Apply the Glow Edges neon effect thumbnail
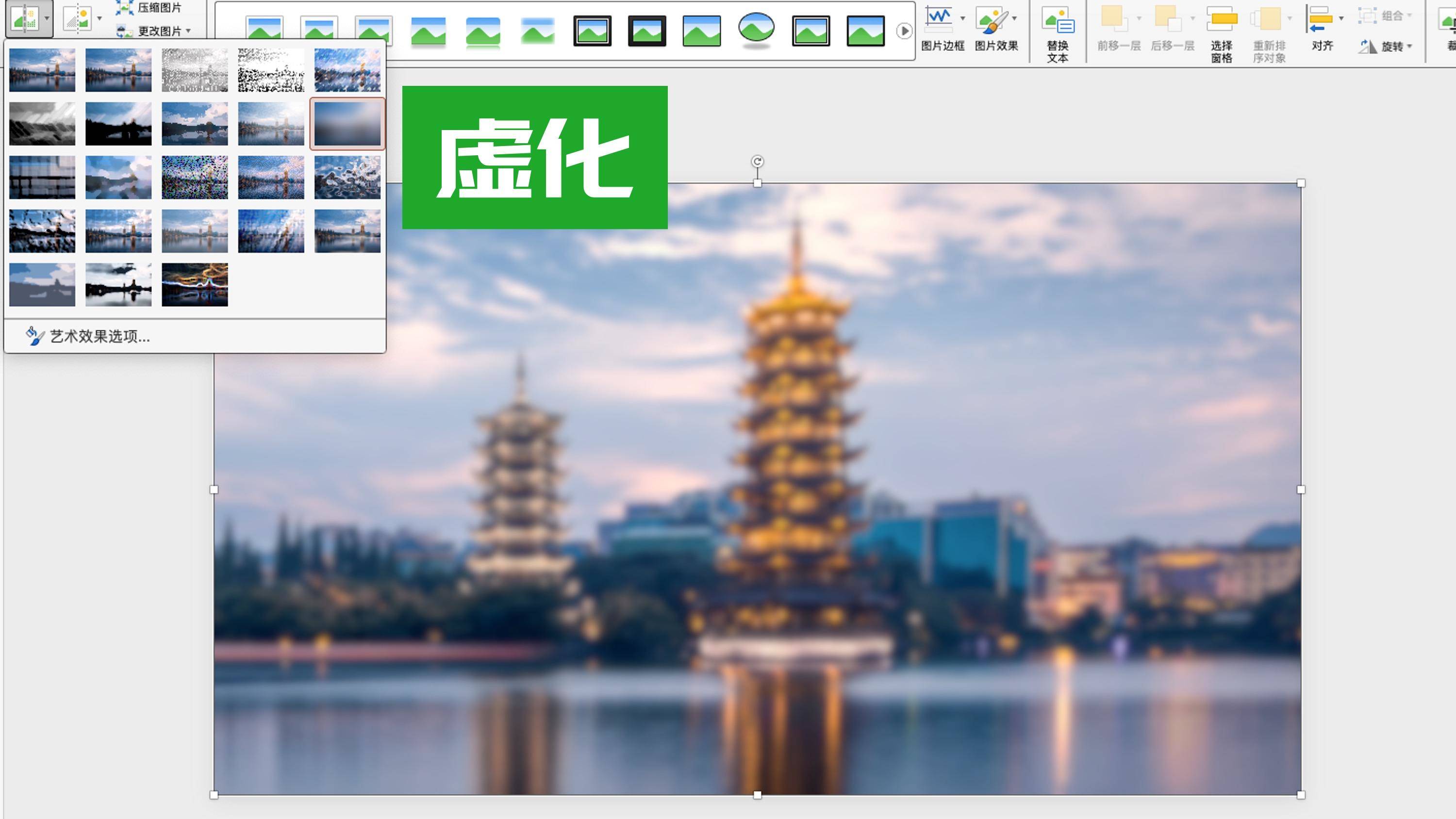Image resolution: width=1456 pixels, height=819 pixels. pos(195,285)
